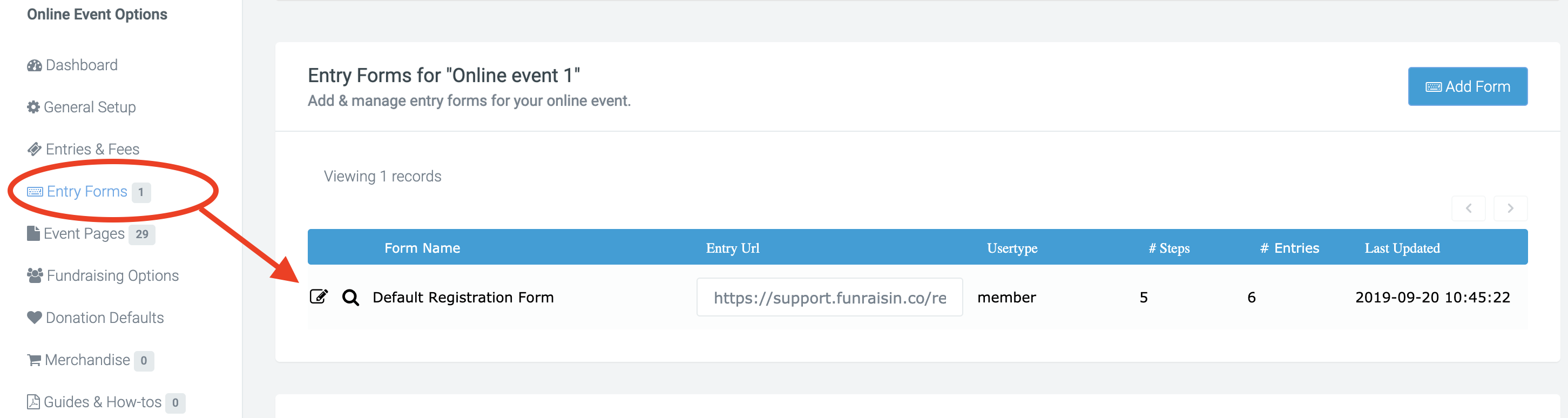This screenshot has height=418, width=1568.
Task: Click the Entry Url column header
Action: (732, 248)
